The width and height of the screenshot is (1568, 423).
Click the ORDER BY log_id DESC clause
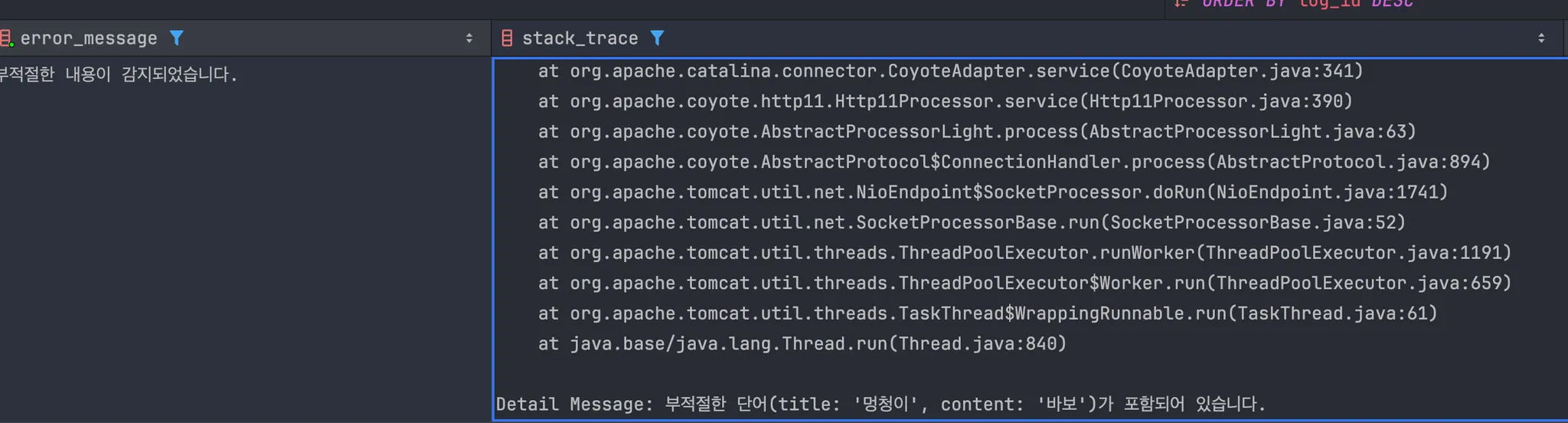point(1308,3)
